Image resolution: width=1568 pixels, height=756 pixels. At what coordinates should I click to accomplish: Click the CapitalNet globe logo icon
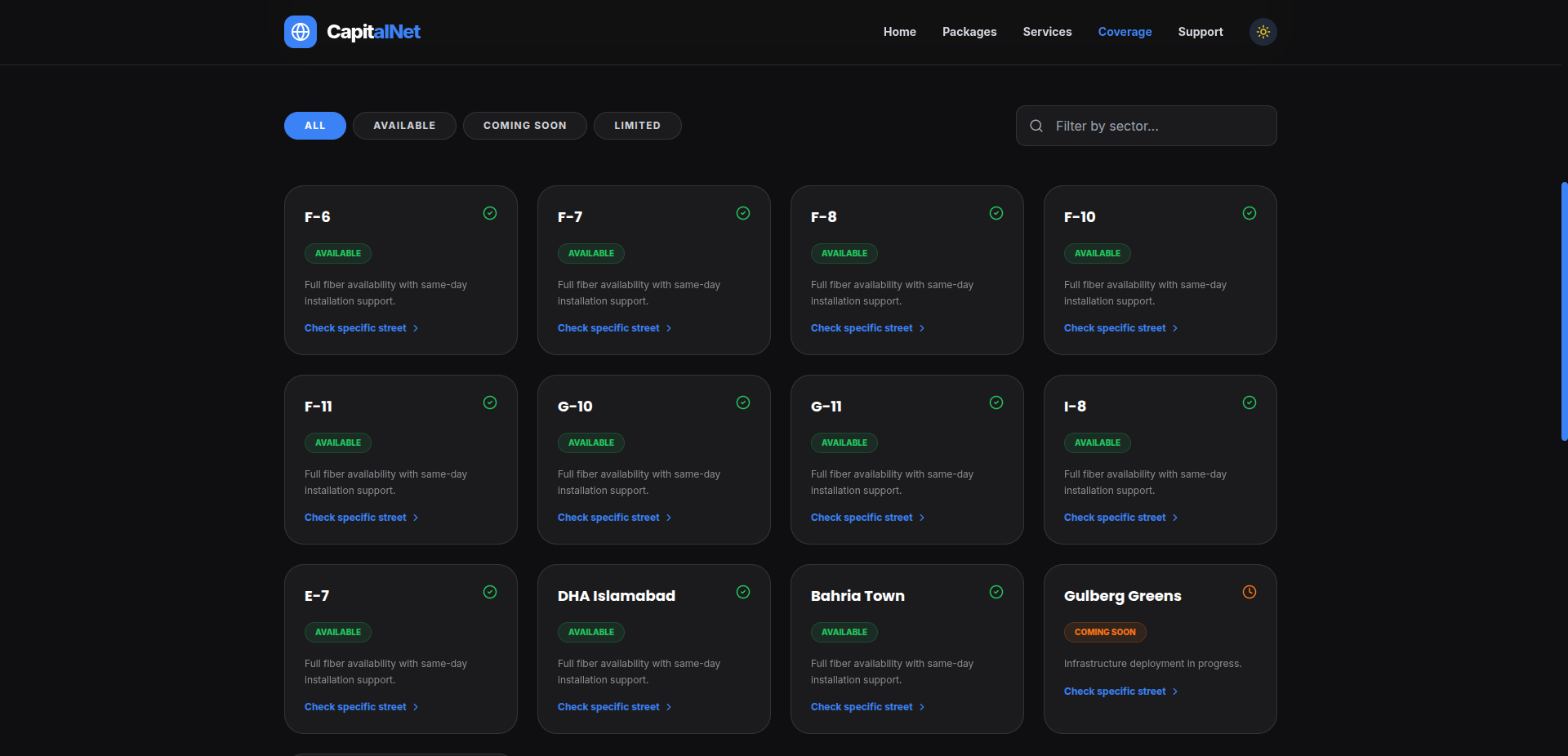point(301,32)
